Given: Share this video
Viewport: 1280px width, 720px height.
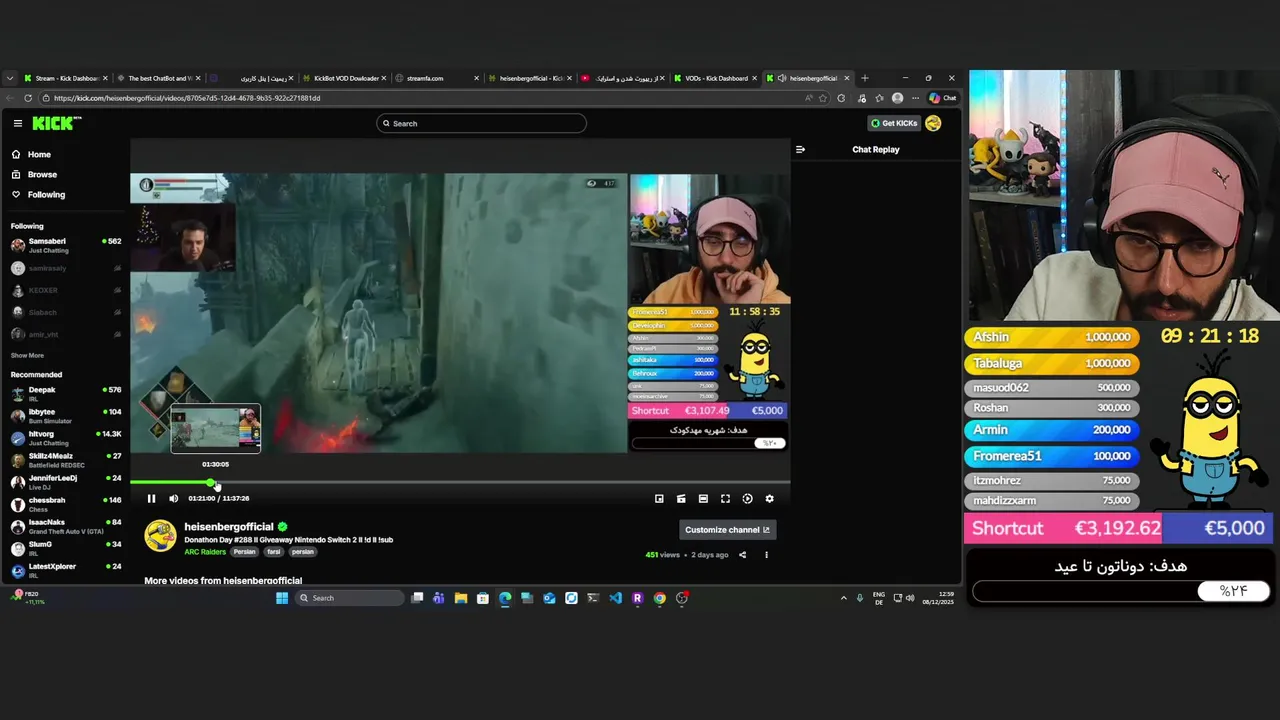Looking at the screenshot, I should coord(742,555).
